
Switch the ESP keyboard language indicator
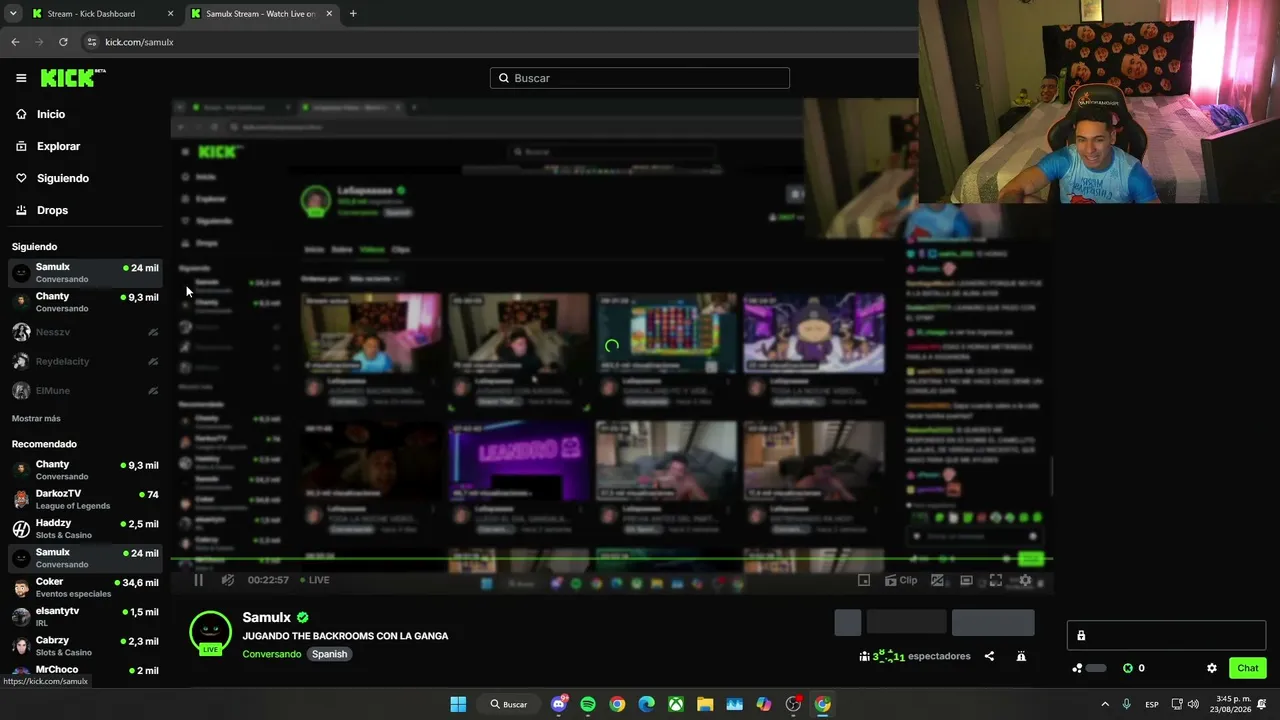[x=1152, y=704]
